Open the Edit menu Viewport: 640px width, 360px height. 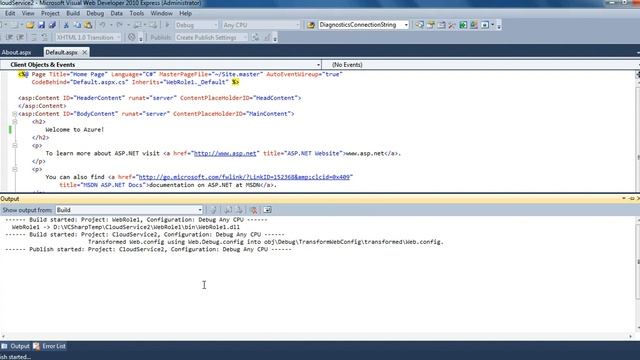[x=10, y=13]
